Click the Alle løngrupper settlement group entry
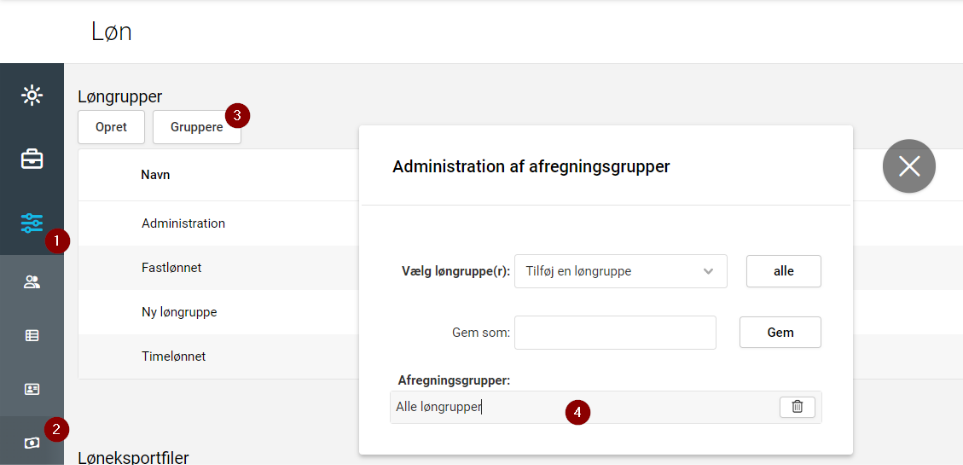The image size is (963, 465). pos(440,407)
